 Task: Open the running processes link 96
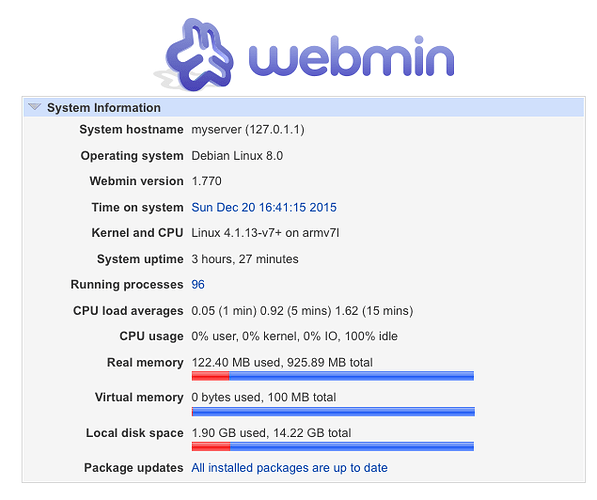198,284
